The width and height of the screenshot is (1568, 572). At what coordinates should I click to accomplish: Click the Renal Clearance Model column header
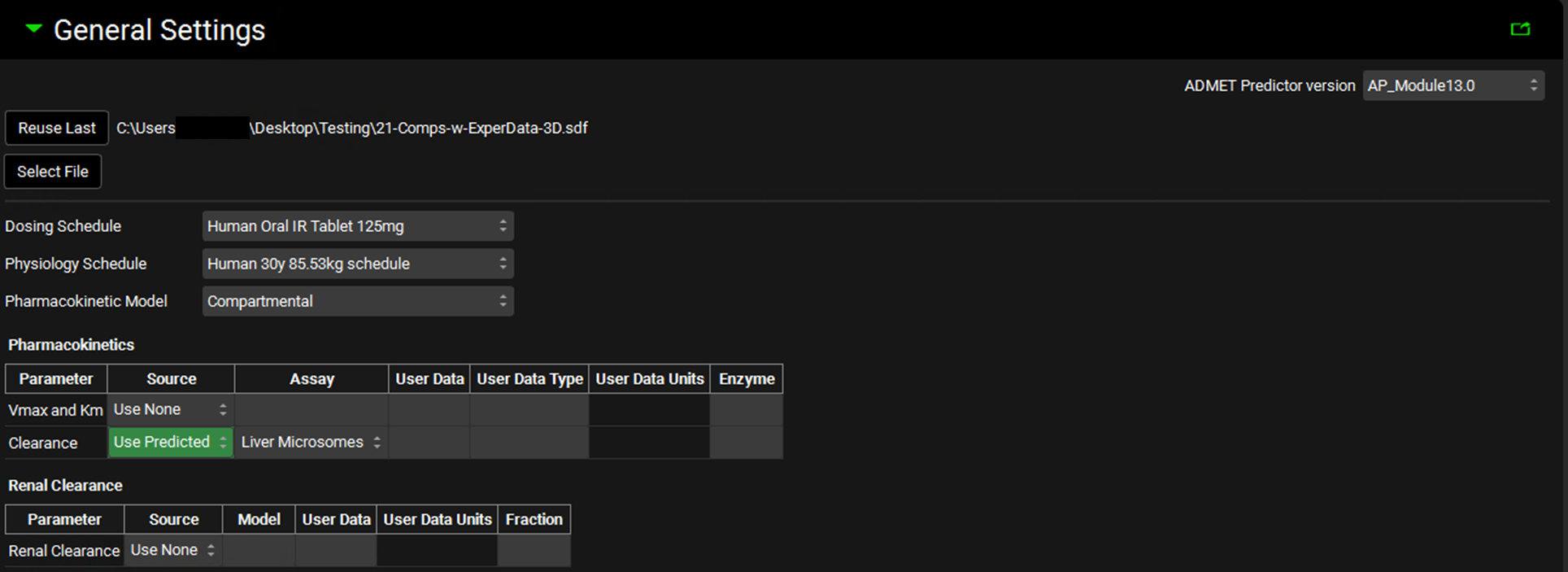259,519
